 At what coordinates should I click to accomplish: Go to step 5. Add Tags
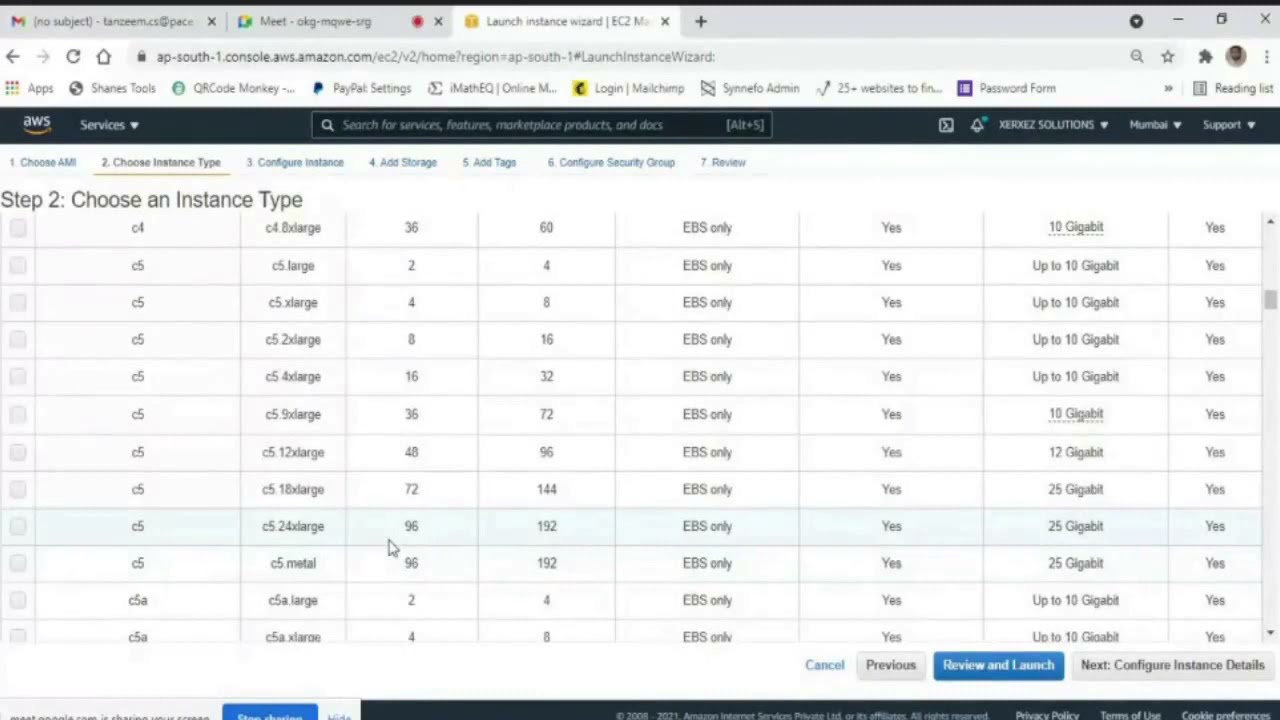(x=489, y=162)
